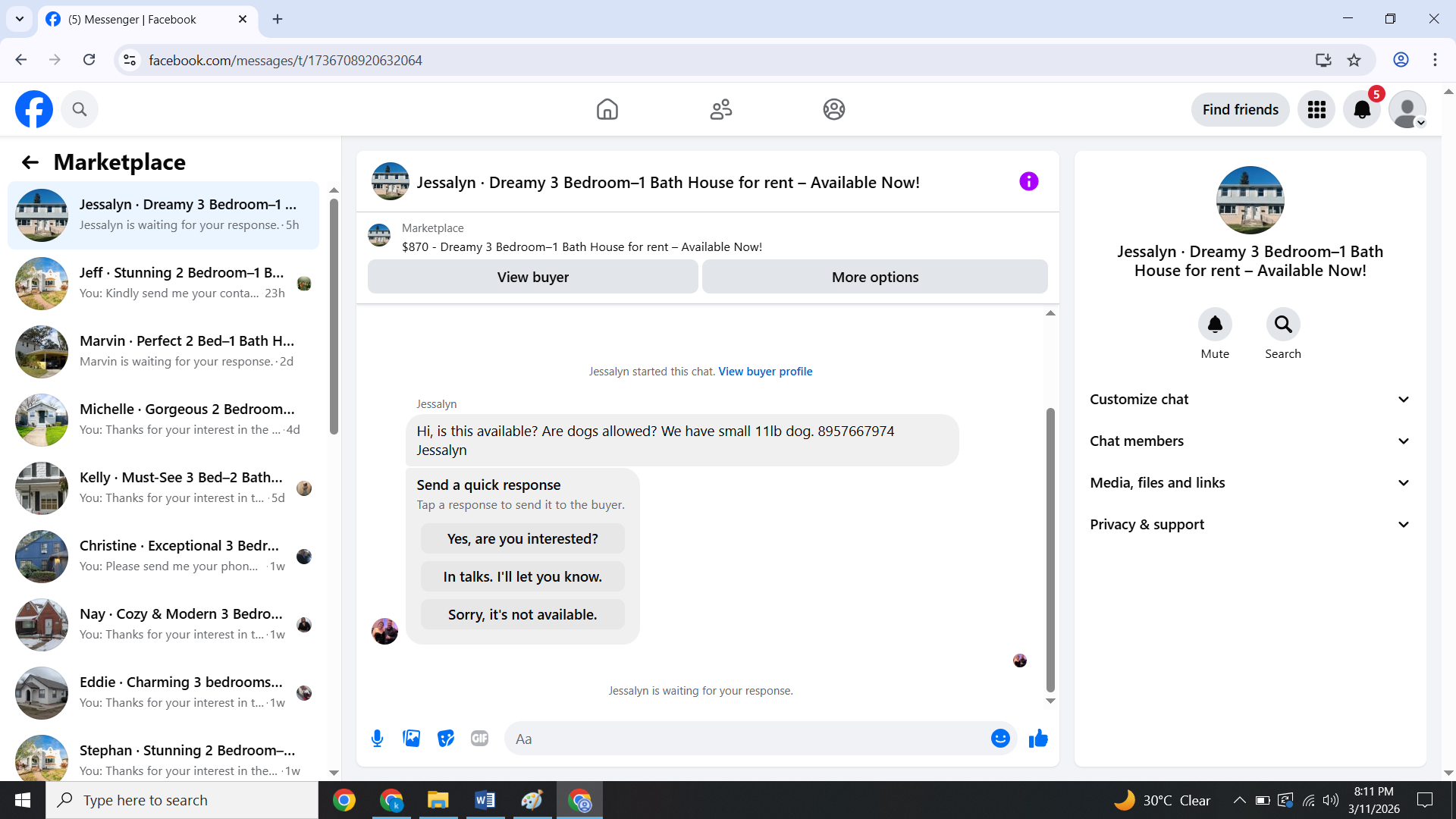Open the GIF picker
The image size is (1456, 819).
point(479,739)
